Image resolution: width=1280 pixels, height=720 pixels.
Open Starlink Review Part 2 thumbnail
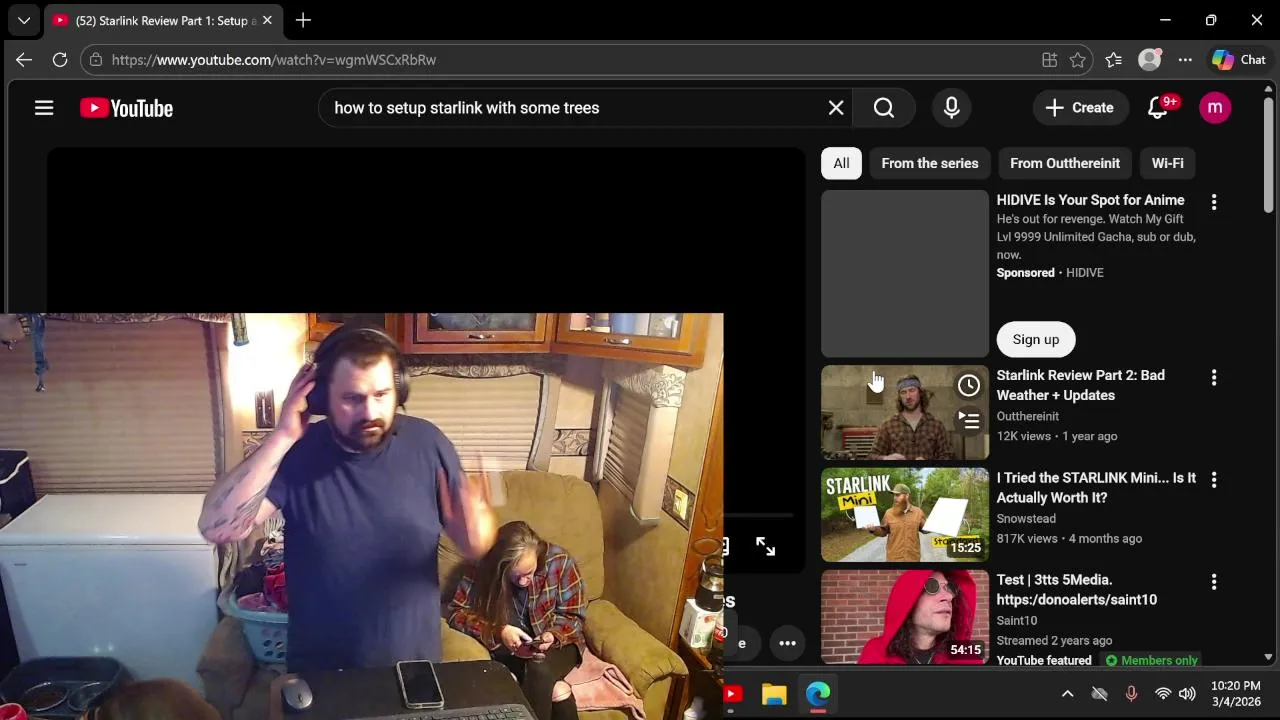tap(905, 413)
